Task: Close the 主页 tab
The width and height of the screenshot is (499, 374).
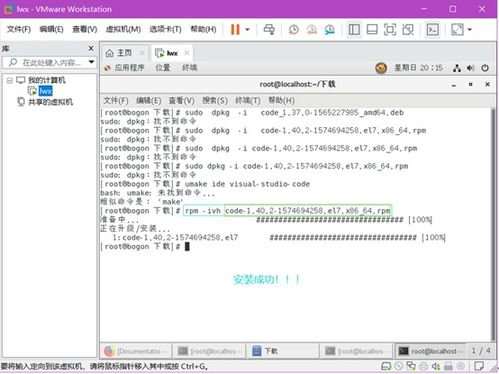Action: [142, 53]
